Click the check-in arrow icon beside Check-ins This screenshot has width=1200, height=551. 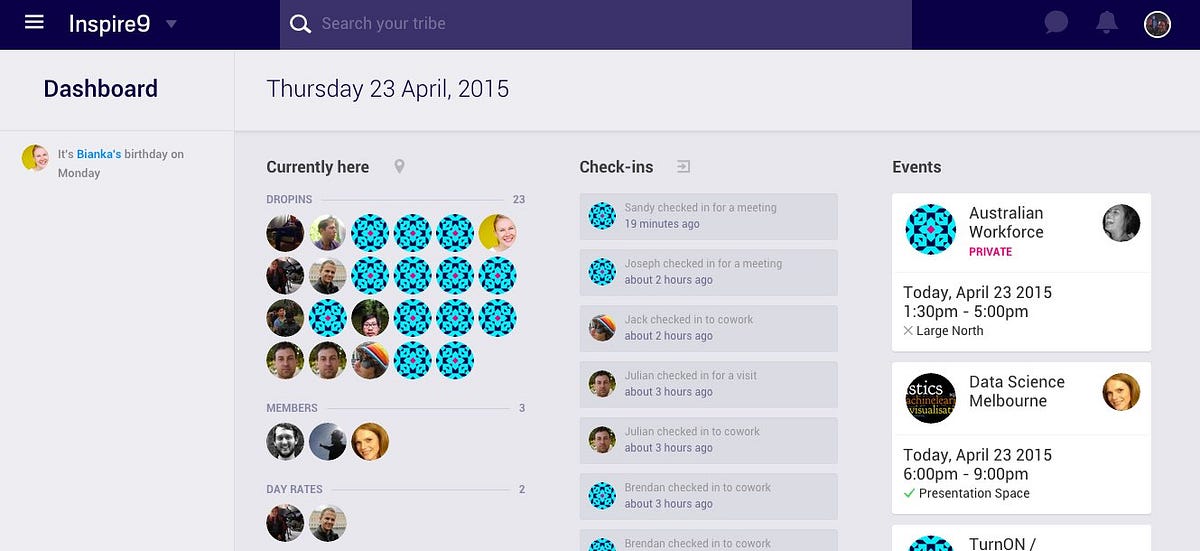[x=683, y=167]
